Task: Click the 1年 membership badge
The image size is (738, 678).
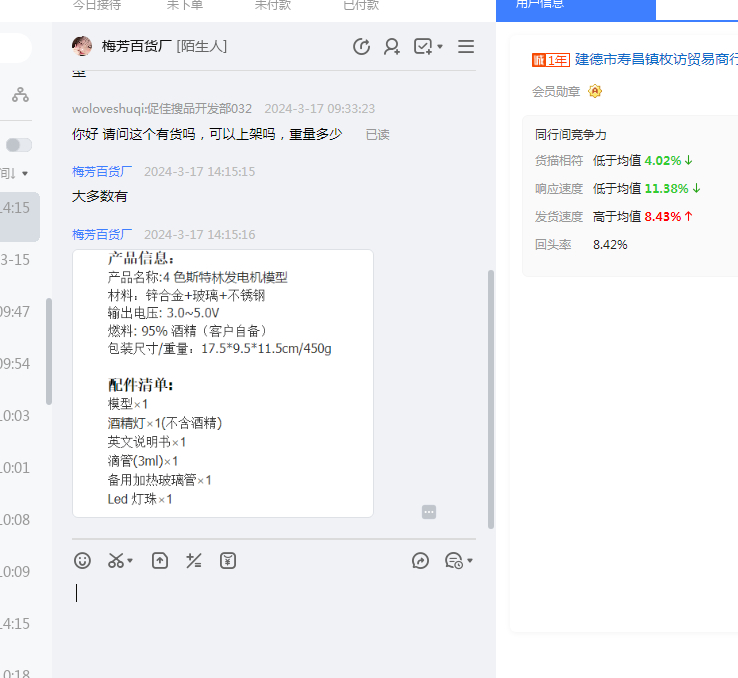Action: (x=551, y=60)
